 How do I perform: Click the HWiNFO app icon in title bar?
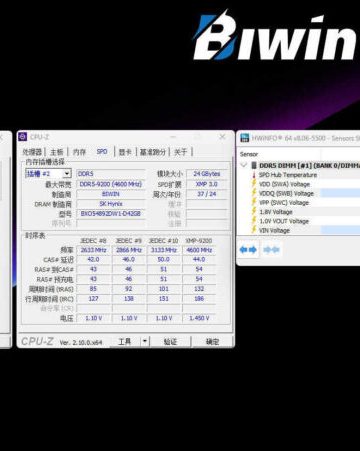click(x=245, y=138)
